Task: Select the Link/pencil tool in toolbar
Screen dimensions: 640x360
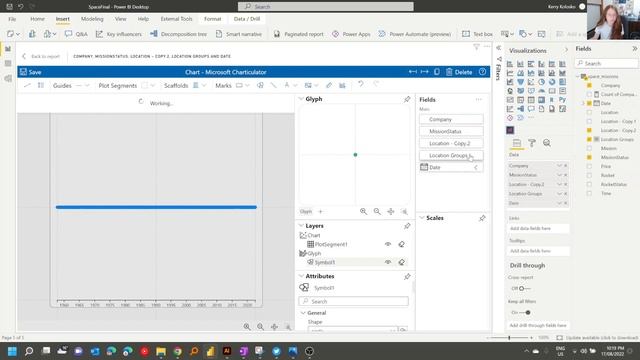Action: [x=329, y=85]
